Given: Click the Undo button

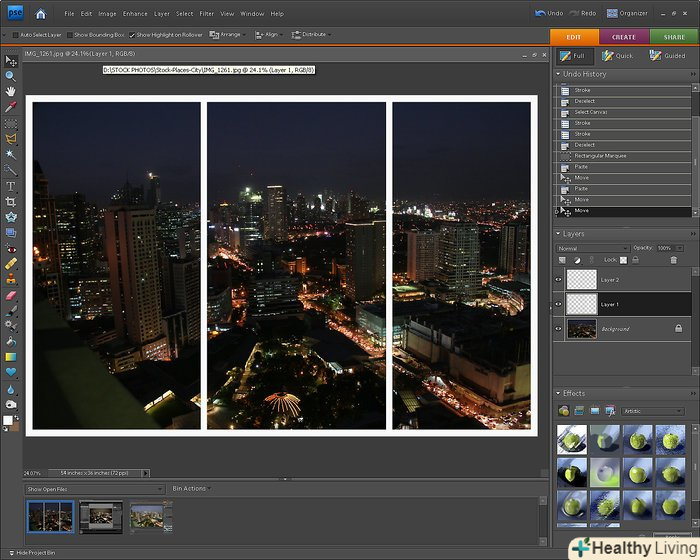Looking at the screenshot, I should click(x=548, y=14).
